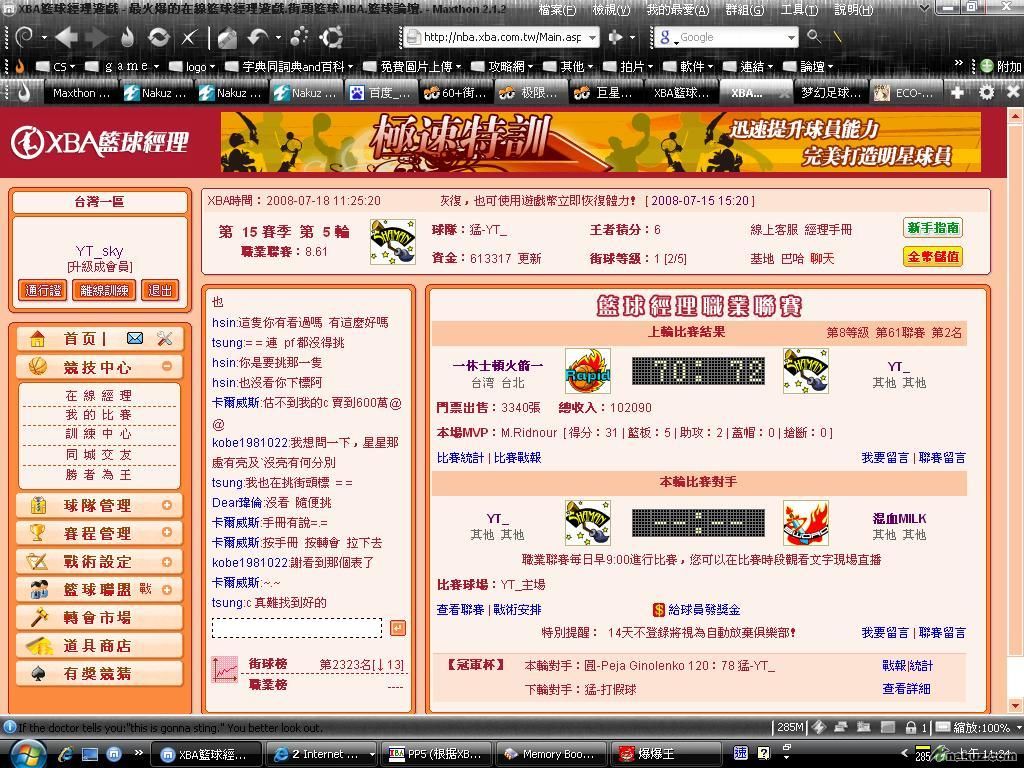
Task: Expand the 賽程管理 plus toggle
Action: [167, 533]
